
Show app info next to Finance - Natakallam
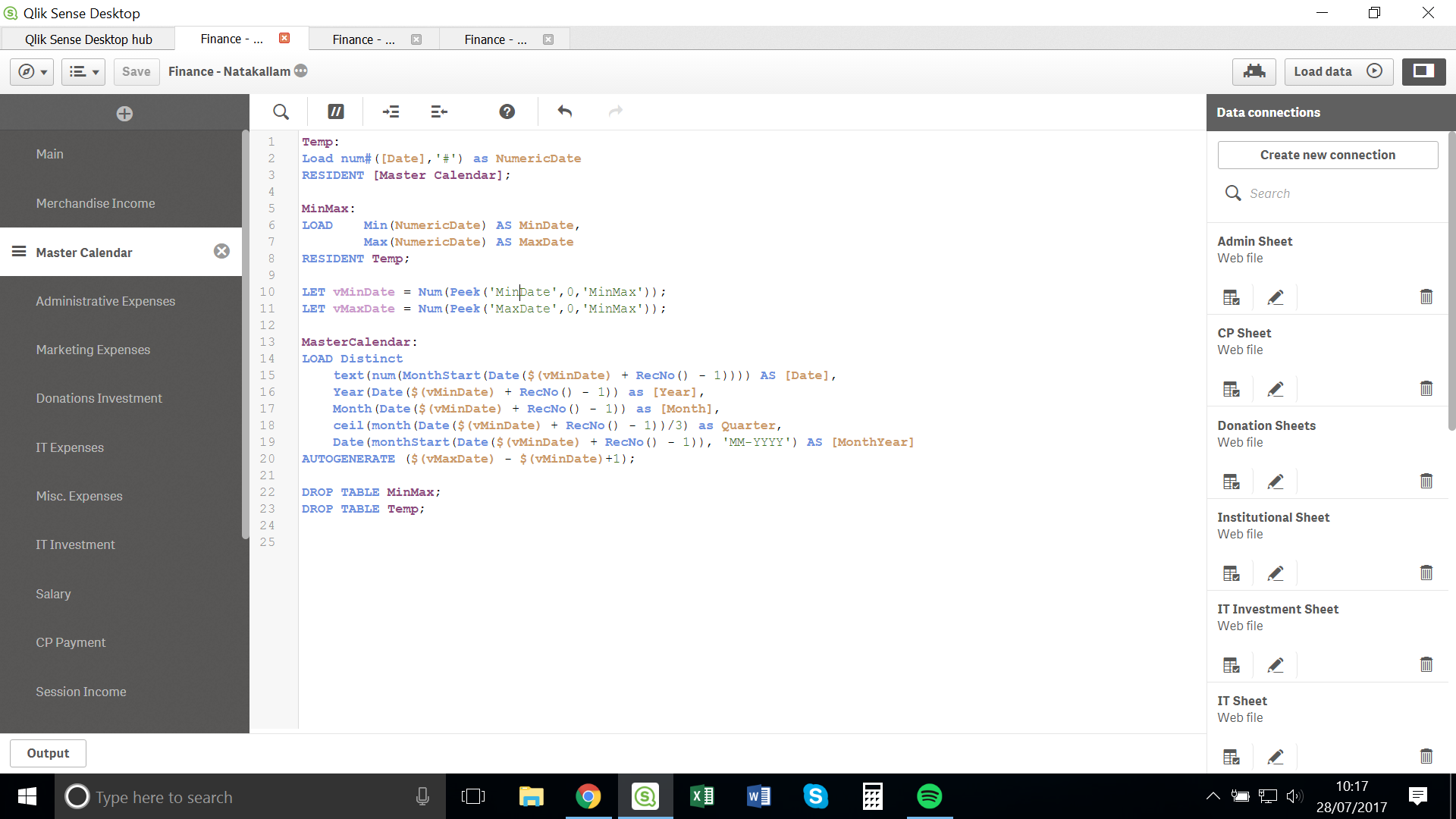point(301,71)
